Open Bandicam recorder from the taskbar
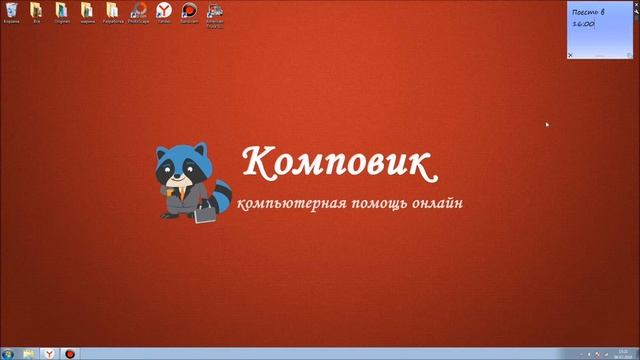Screen dimensions: 640x360 click(x=70, y=354)
